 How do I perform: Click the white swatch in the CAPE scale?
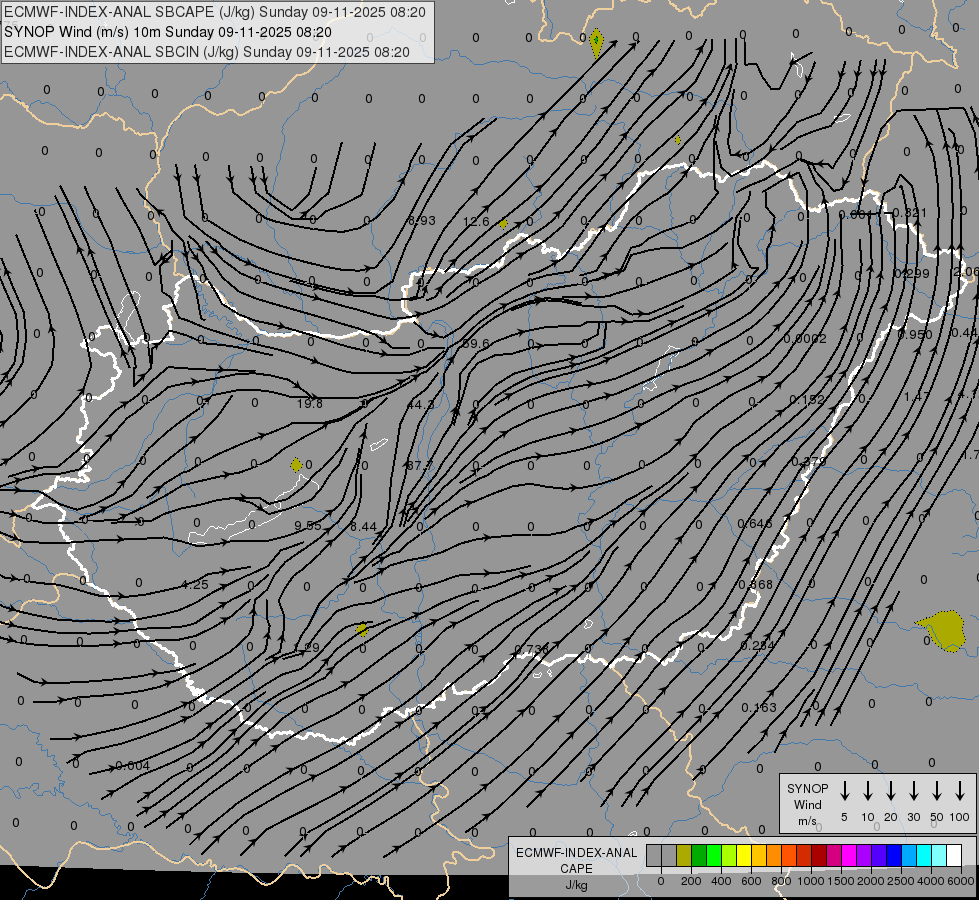pos(954,855)
